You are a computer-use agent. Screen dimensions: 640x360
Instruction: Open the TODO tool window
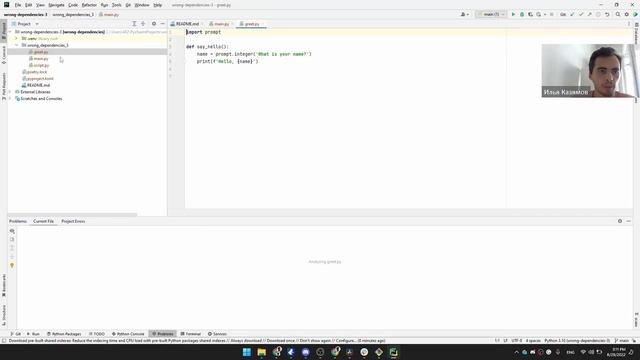(x=97, y=334)
